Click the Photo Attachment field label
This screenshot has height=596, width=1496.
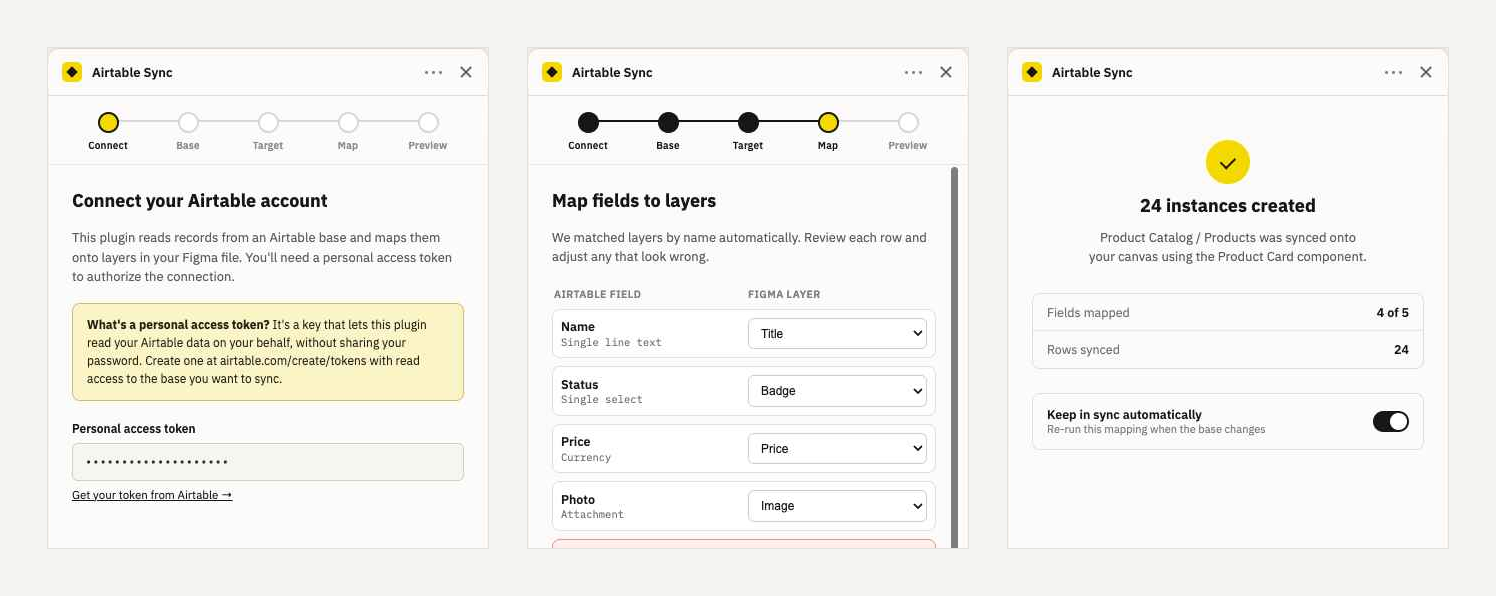coord(592,506)
